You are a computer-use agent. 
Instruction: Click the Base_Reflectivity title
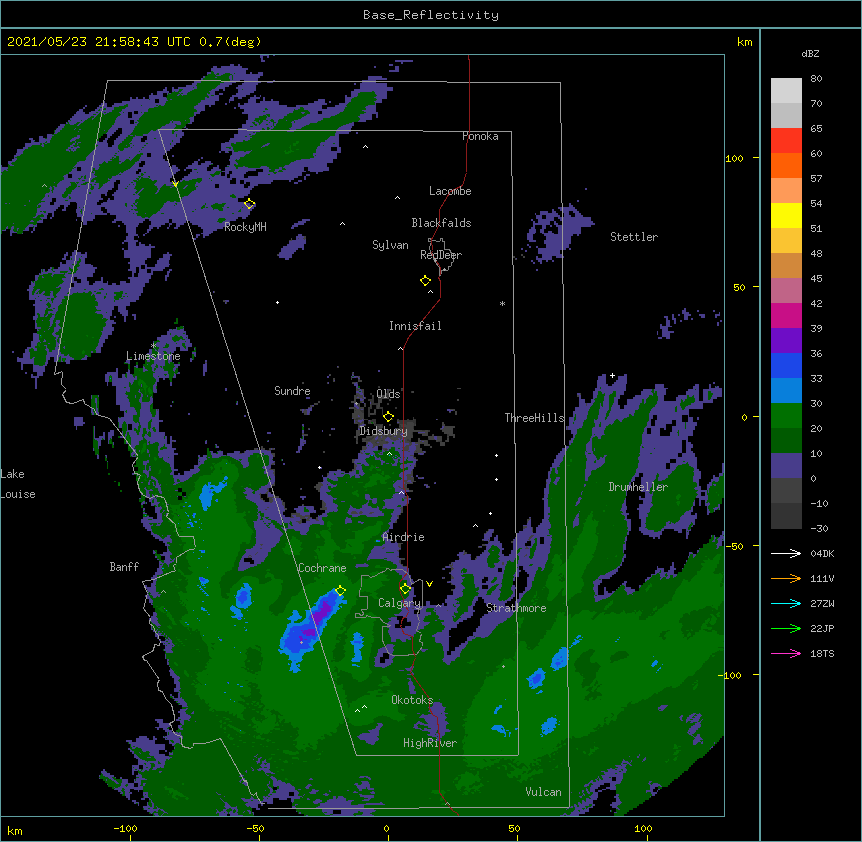click(431, 15)
